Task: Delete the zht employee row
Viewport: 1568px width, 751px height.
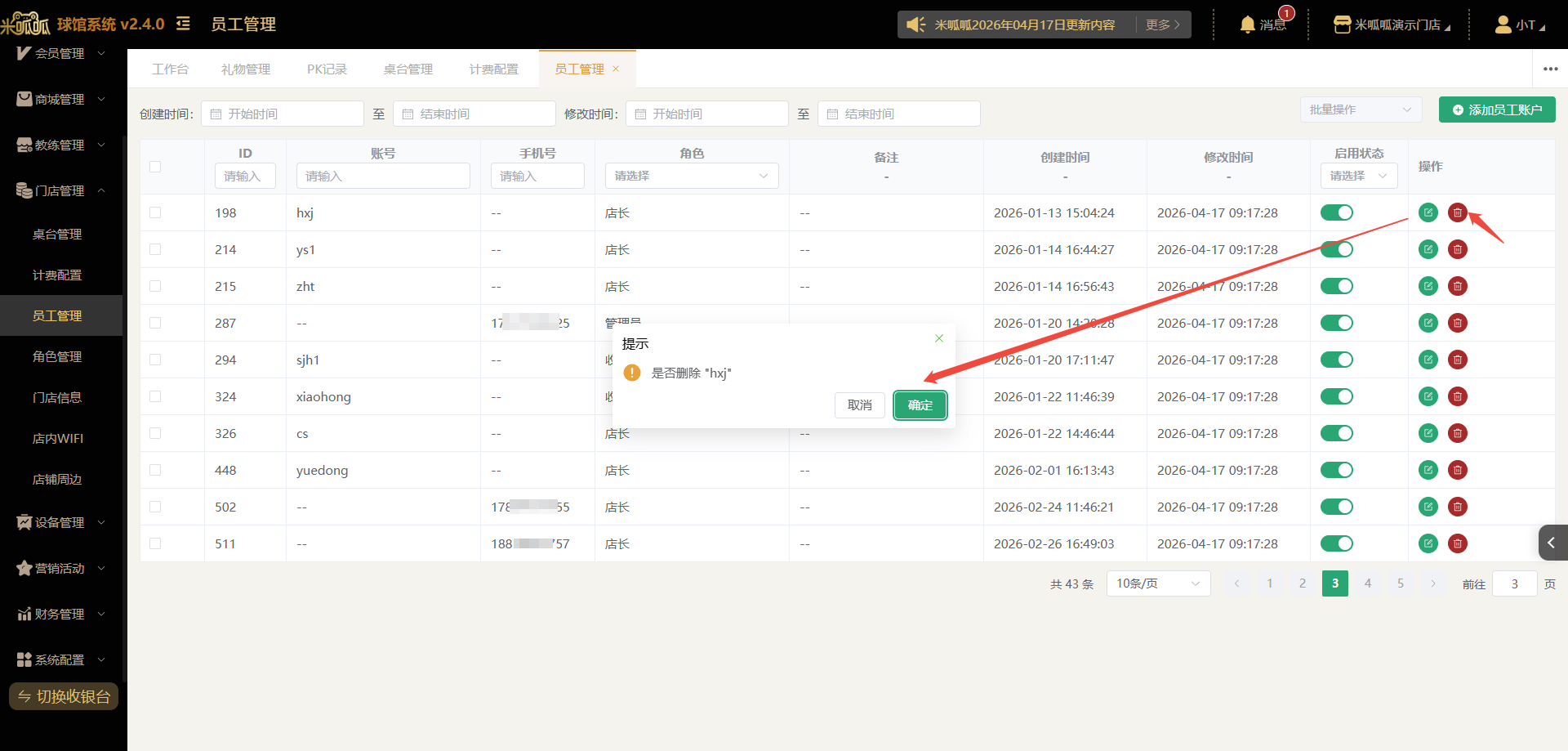Action: [x=1458, y=286]
